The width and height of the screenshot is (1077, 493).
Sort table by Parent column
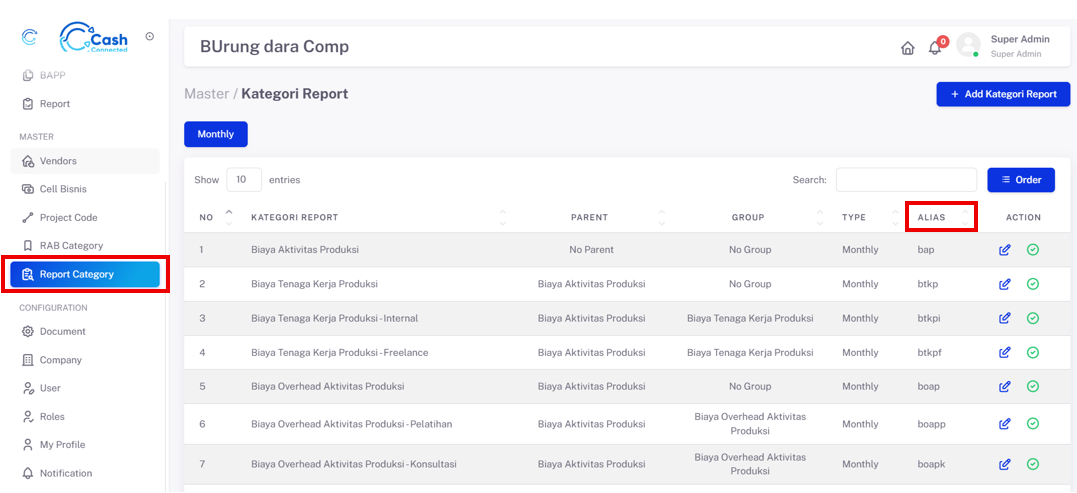tap(661, 217)
